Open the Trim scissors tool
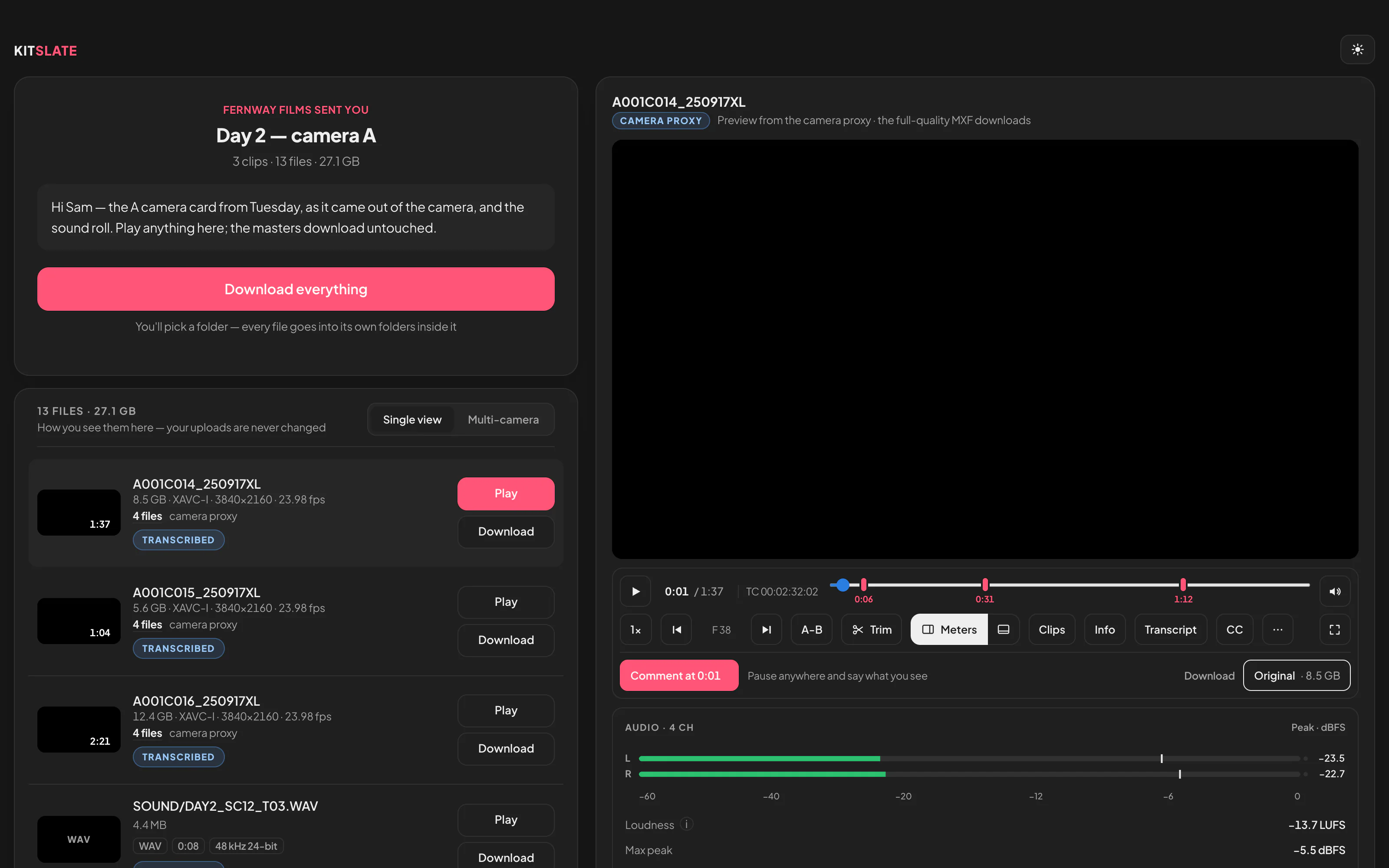The width and height of the screenshot is (1389, 868). click(871, 630)
